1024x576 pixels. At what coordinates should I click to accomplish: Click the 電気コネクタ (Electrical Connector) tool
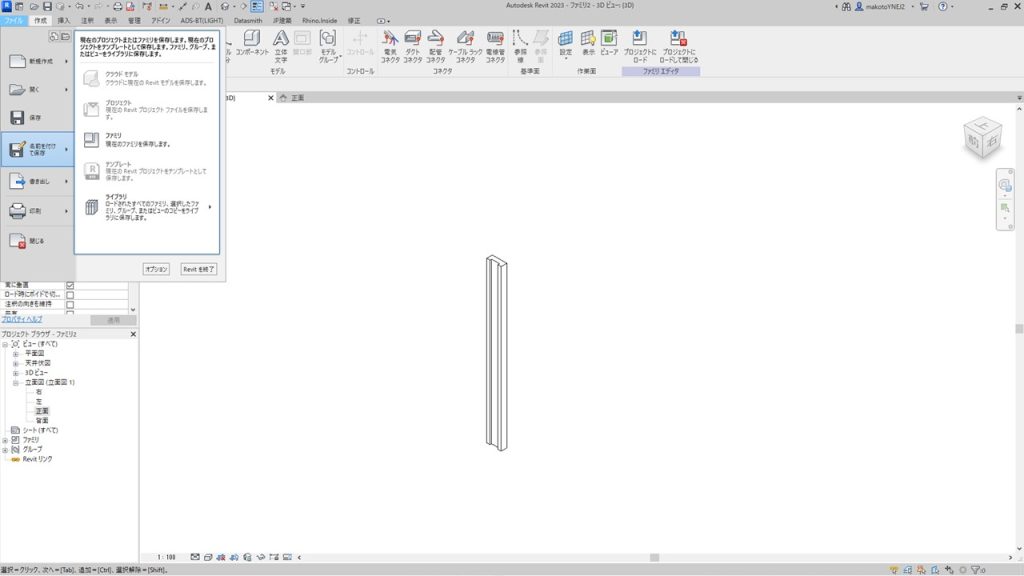390,46
